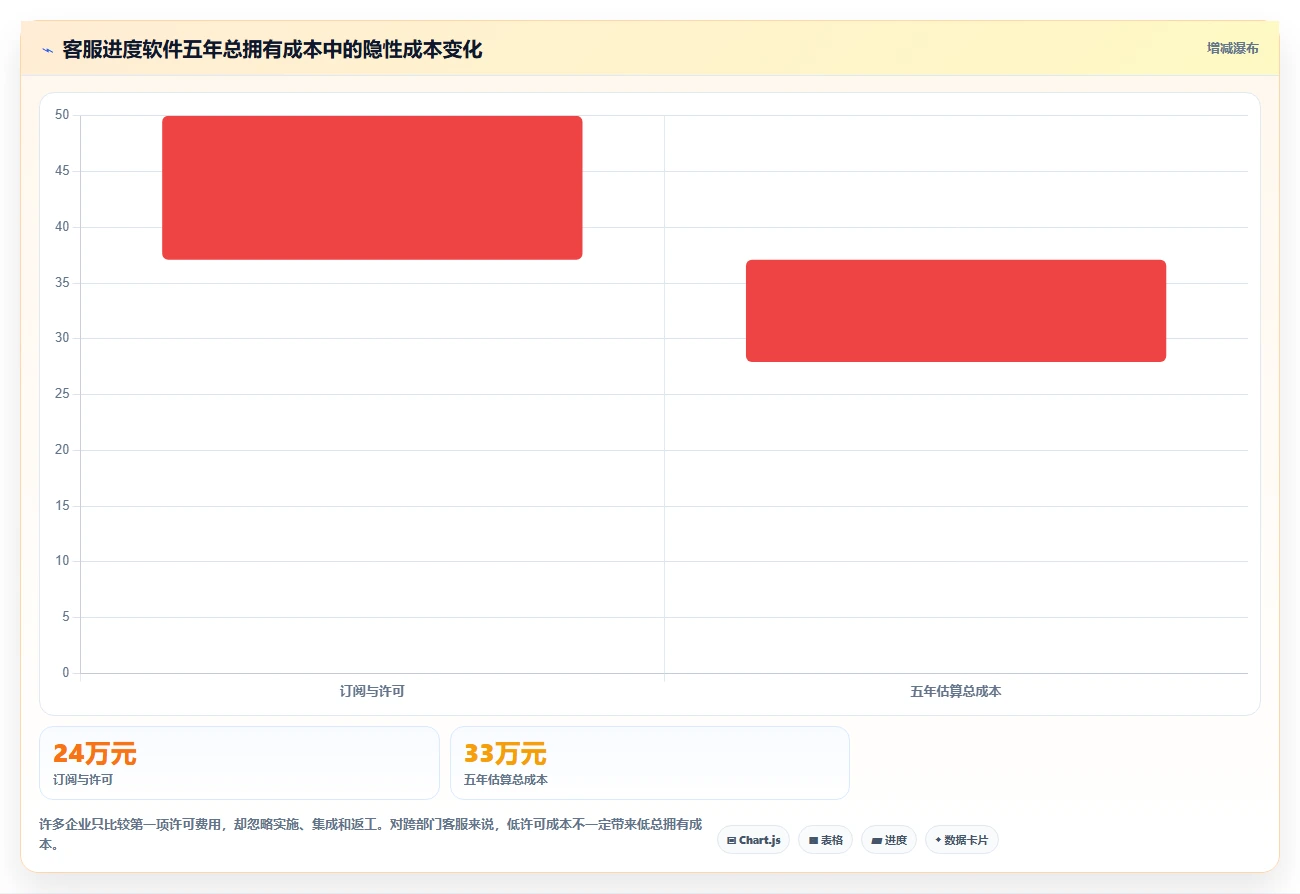
Task: Click the 进度 tag chip
Action: [889, 840]
